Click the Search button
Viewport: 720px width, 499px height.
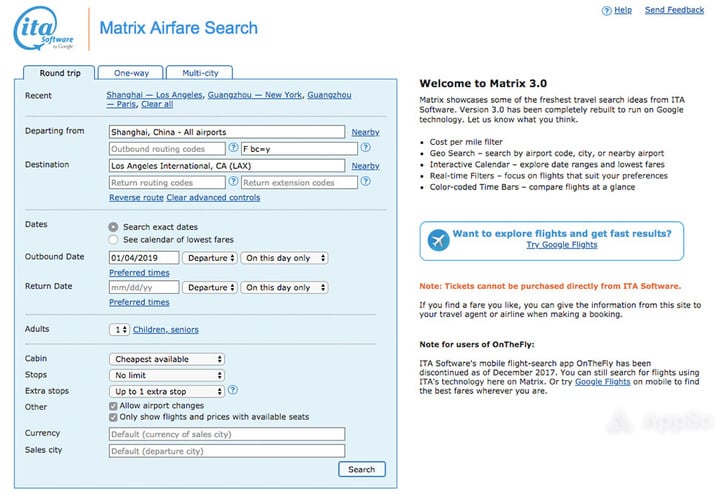(362, 469)
